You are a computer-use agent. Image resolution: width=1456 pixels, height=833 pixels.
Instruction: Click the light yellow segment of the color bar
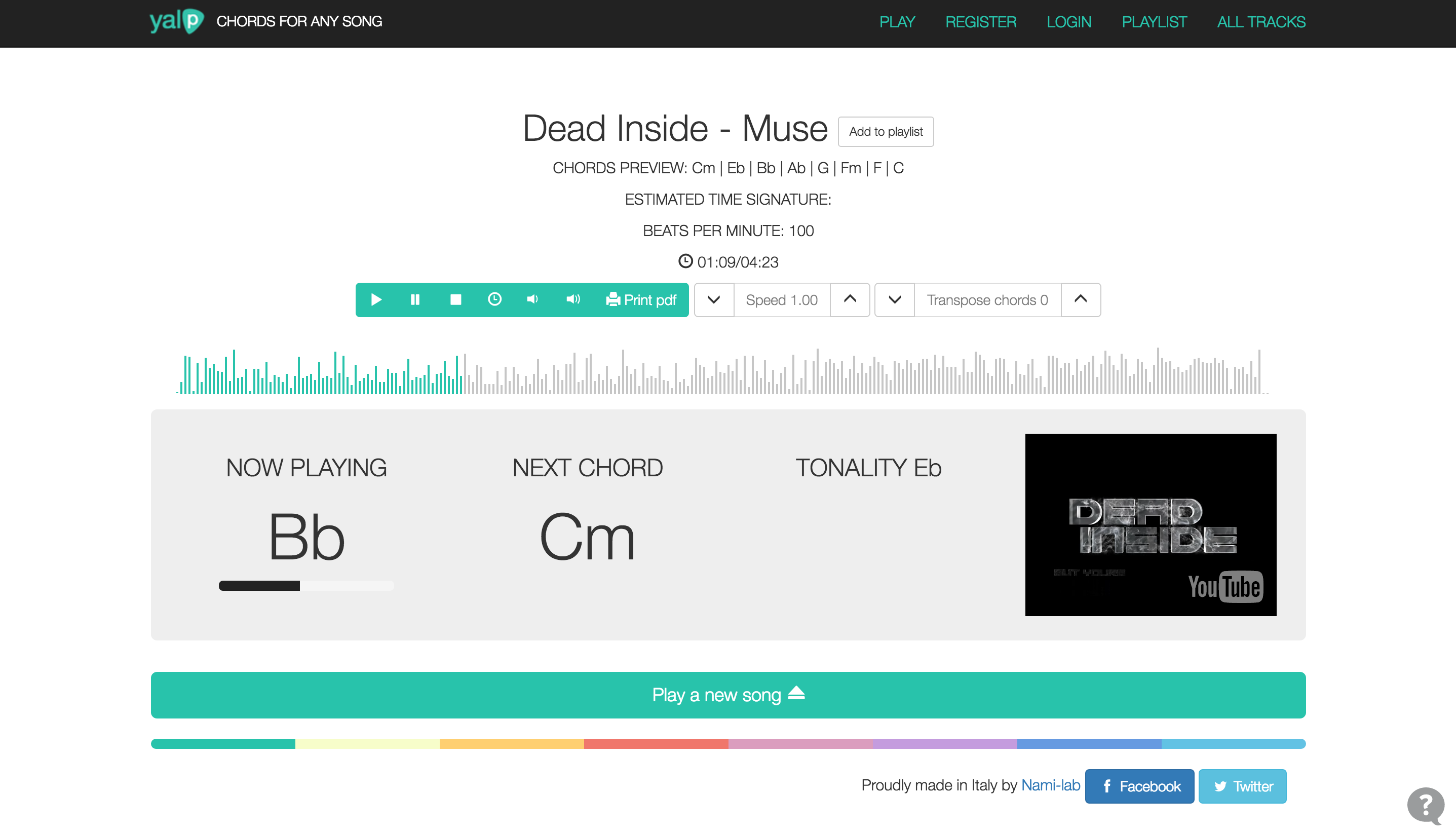367,744
